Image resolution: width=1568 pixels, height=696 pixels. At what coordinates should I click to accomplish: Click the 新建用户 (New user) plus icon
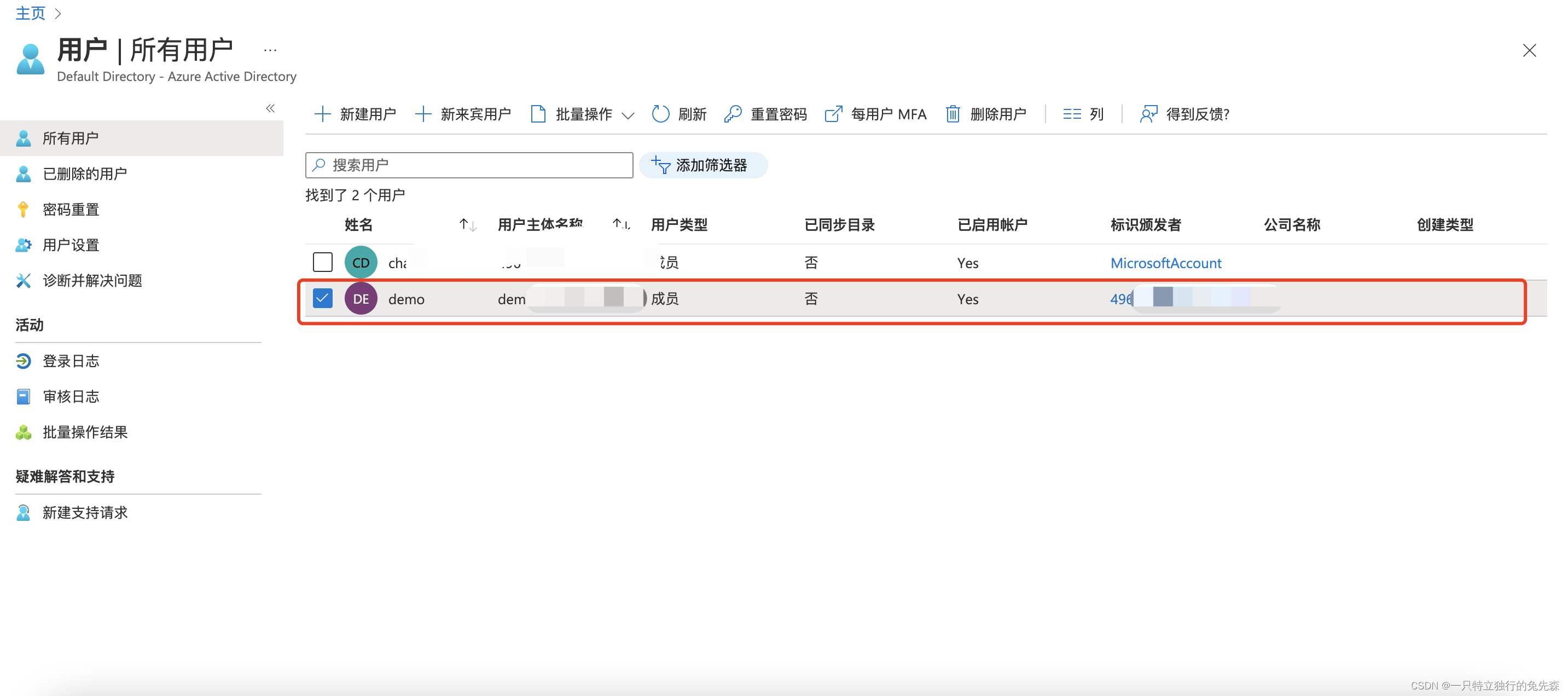(x=322, y=114)
